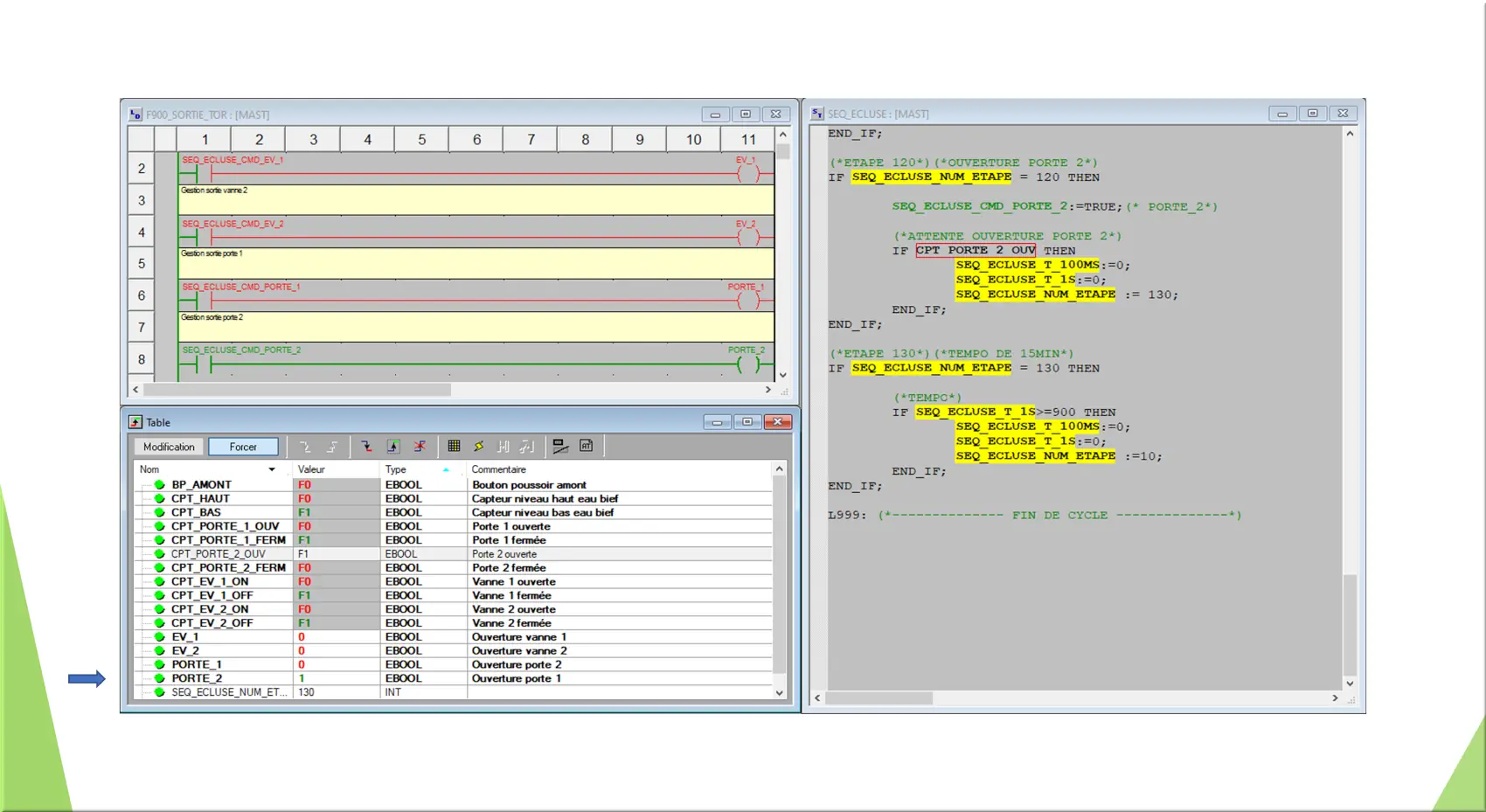Click the force to 0 red-blue arrow icon
Viewport: 1486px width, 812px height.
click(x=366, y=447)
